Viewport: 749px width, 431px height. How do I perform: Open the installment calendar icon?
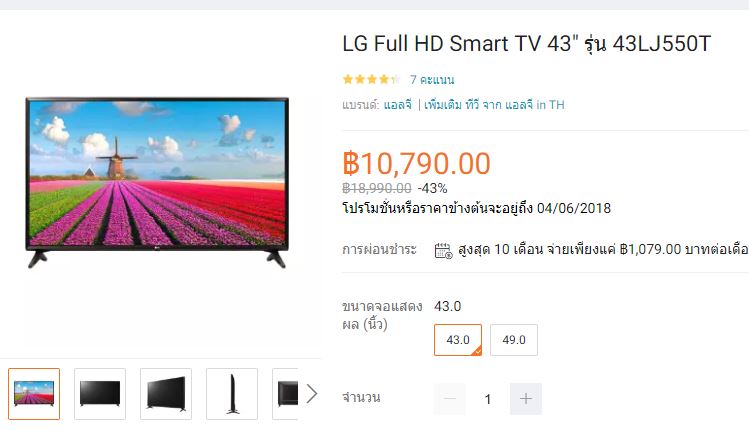443,250
